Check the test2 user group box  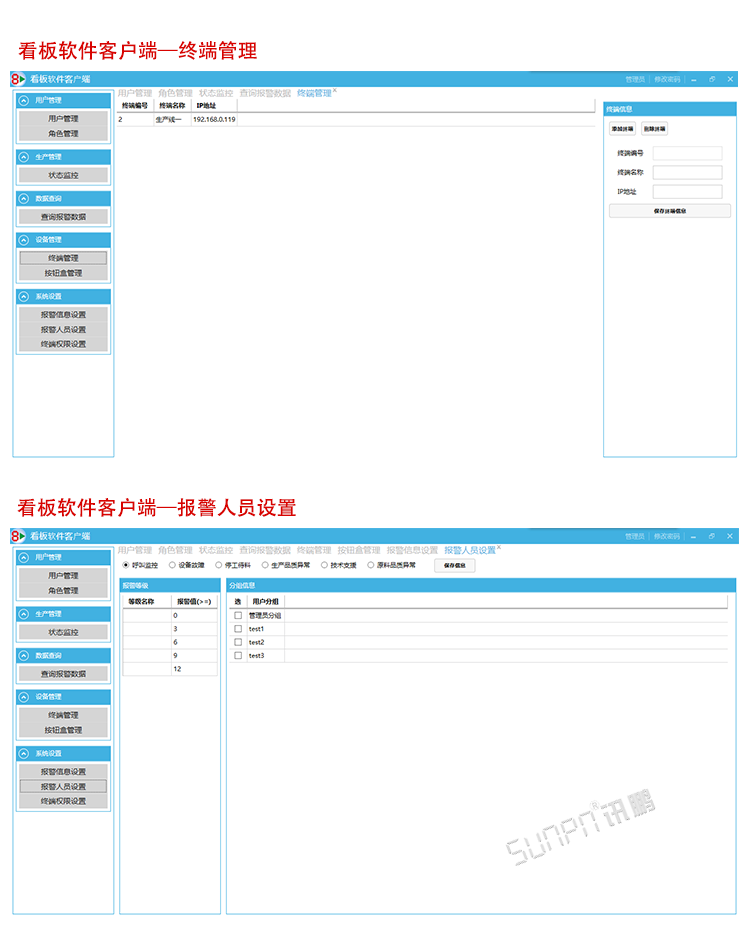[x=238, y=642]
